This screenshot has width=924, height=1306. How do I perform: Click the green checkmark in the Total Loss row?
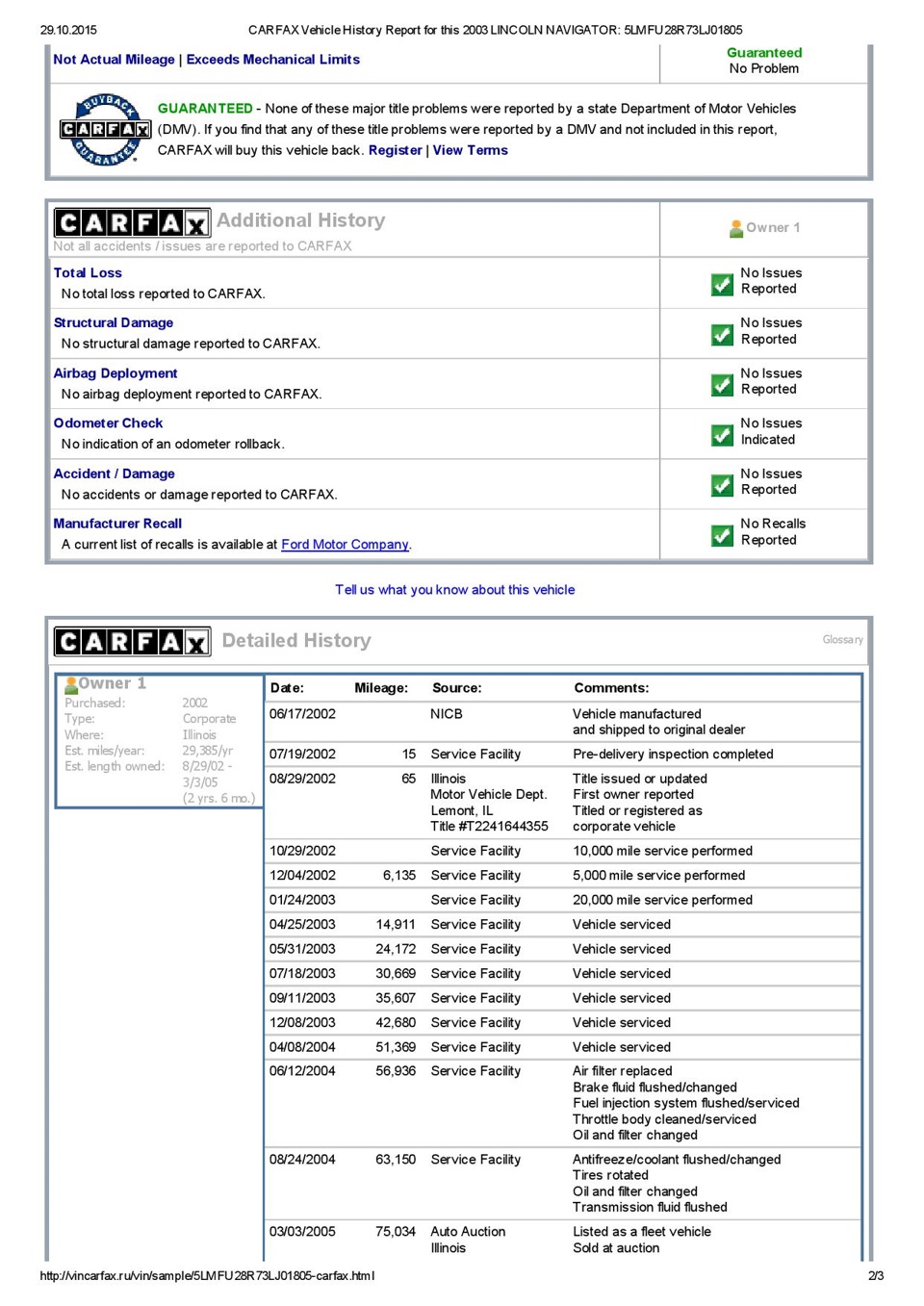click(722, 284)
